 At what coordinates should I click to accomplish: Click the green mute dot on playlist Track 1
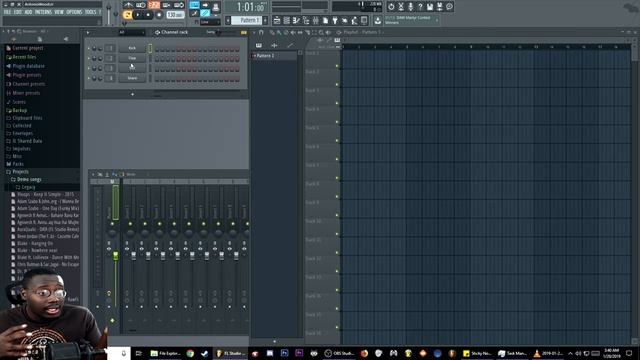point(337,66)
